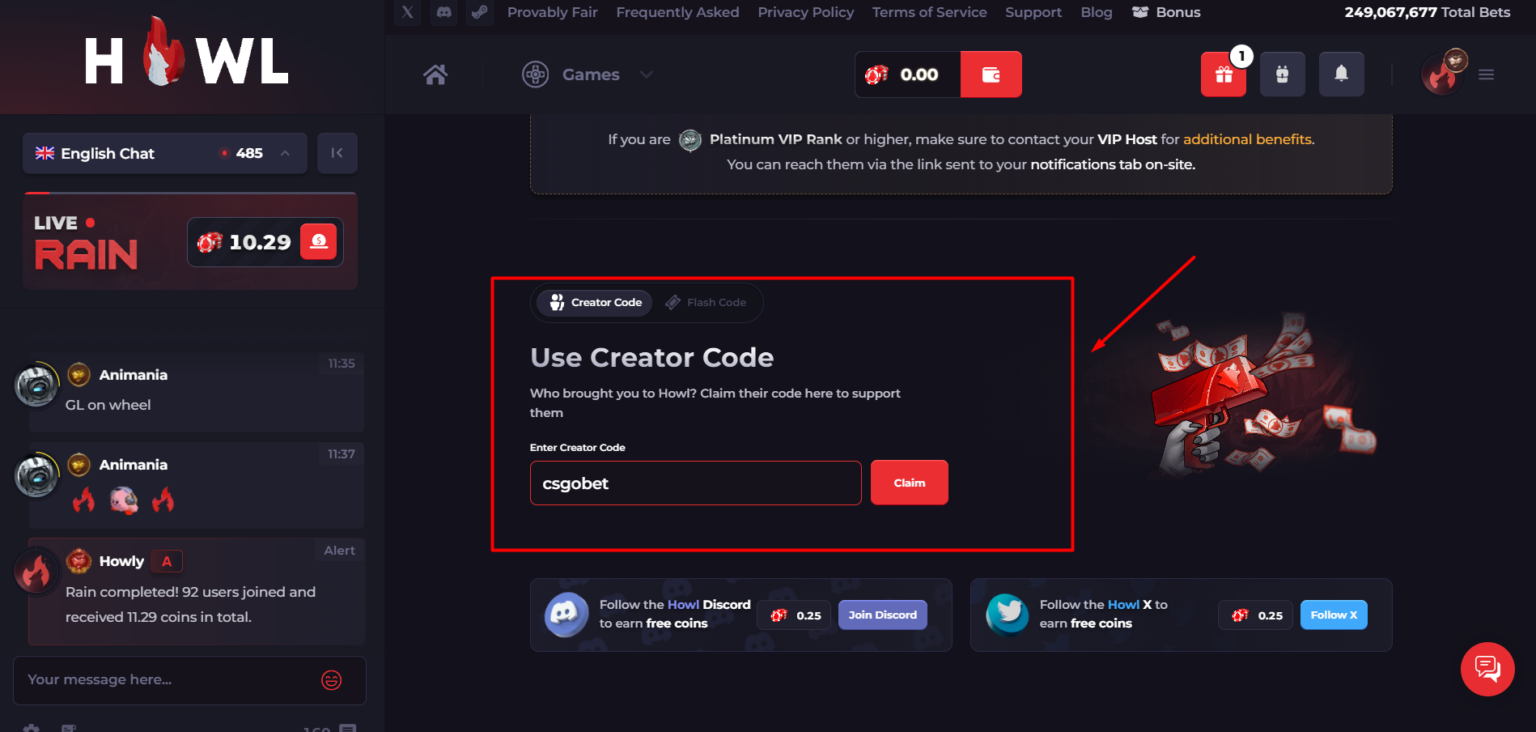1536x732 pixels.
Task: Select the Creator Code tab
Action: (595, 302)
